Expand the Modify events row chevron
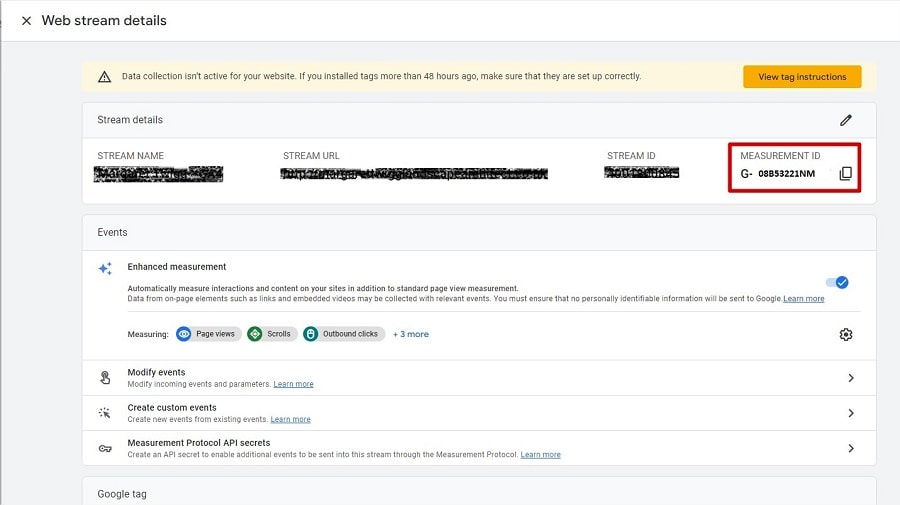The image size is (900, 505). pyautogui.click(x=851, y=378)
